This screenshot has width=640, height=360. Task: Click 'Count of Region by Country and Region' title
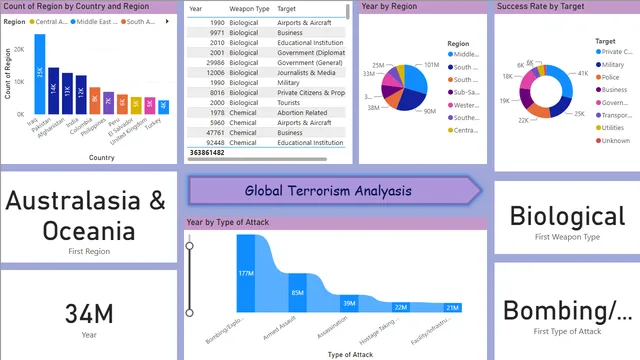pyautogui.click(x=76, y=6)
